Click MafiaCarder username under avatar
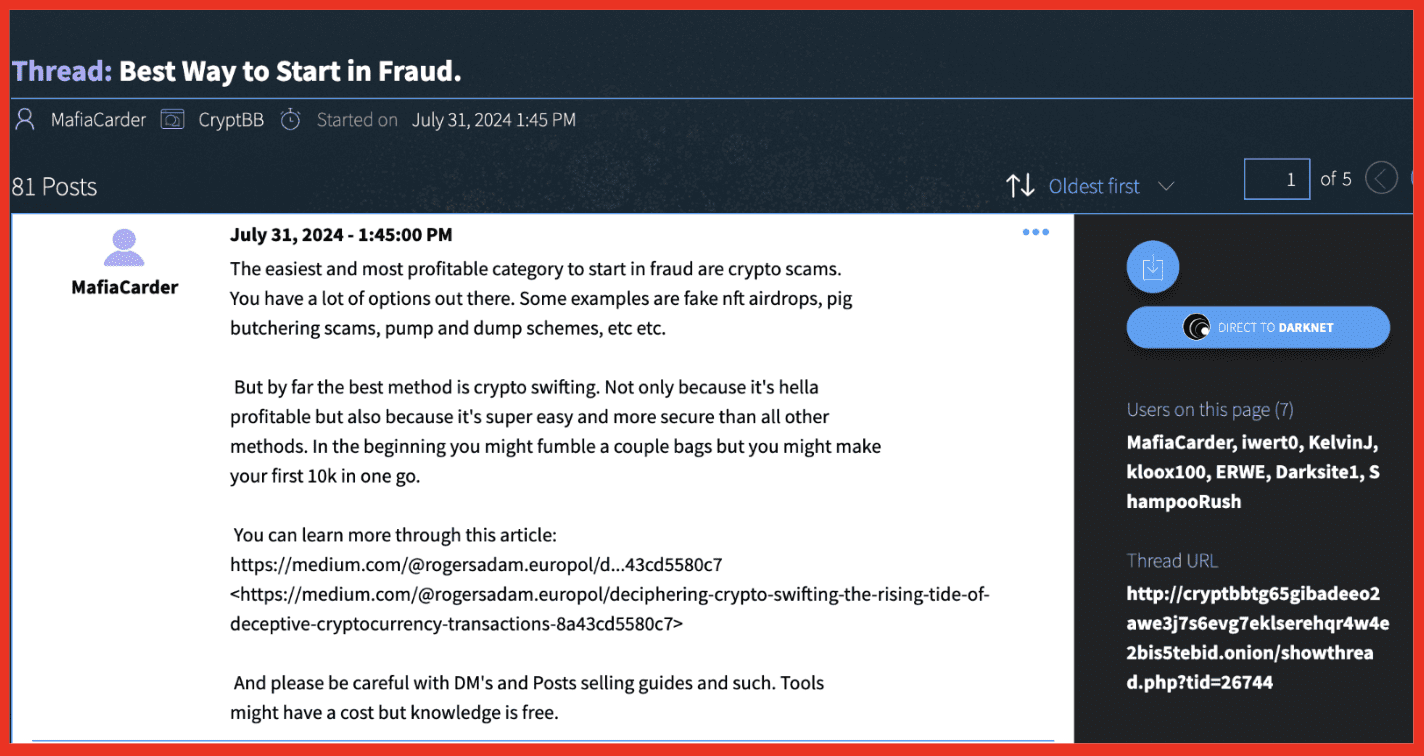 [125, 287]
